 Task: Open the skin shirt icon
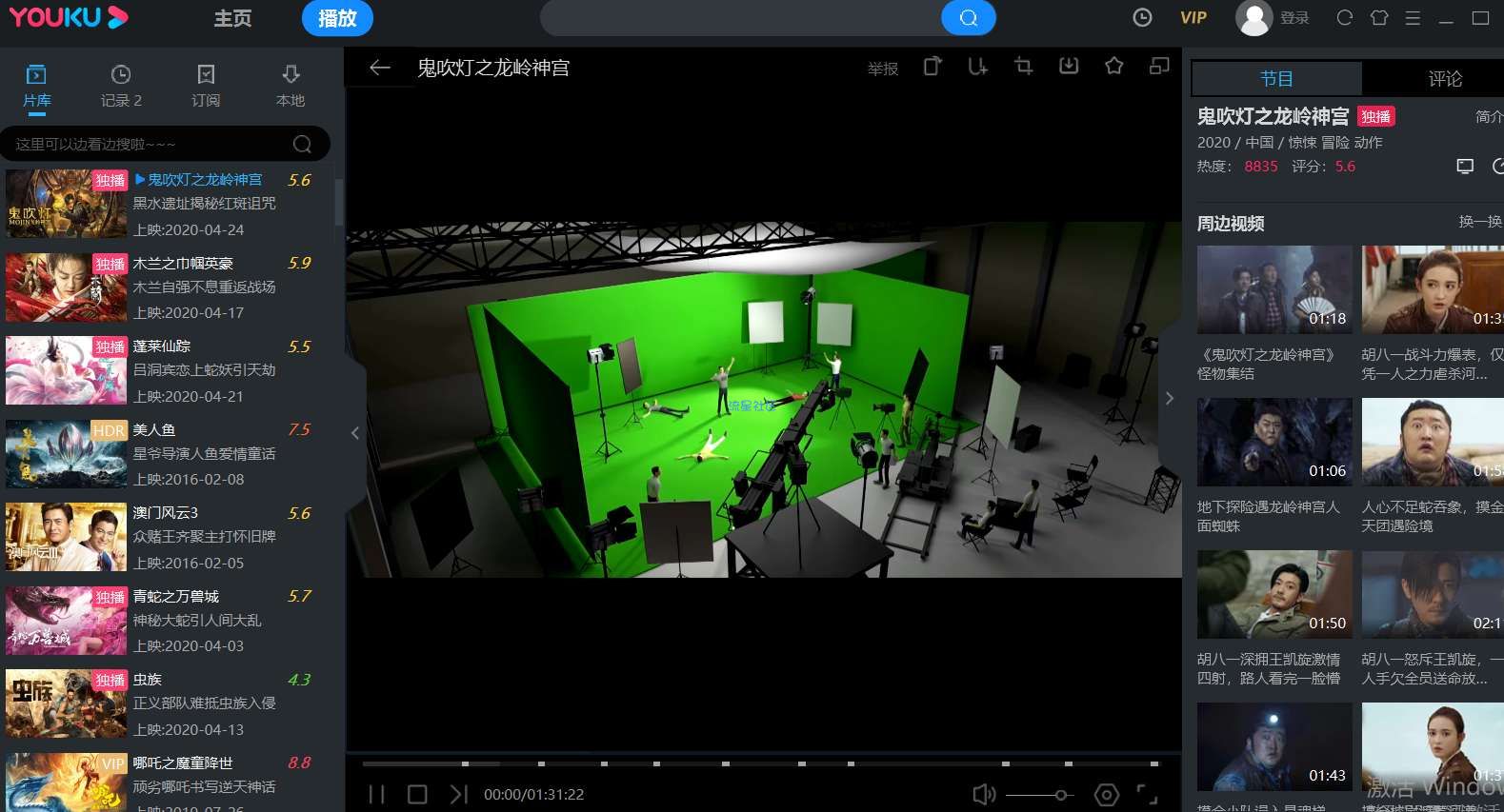click(x=1378, y=17)
